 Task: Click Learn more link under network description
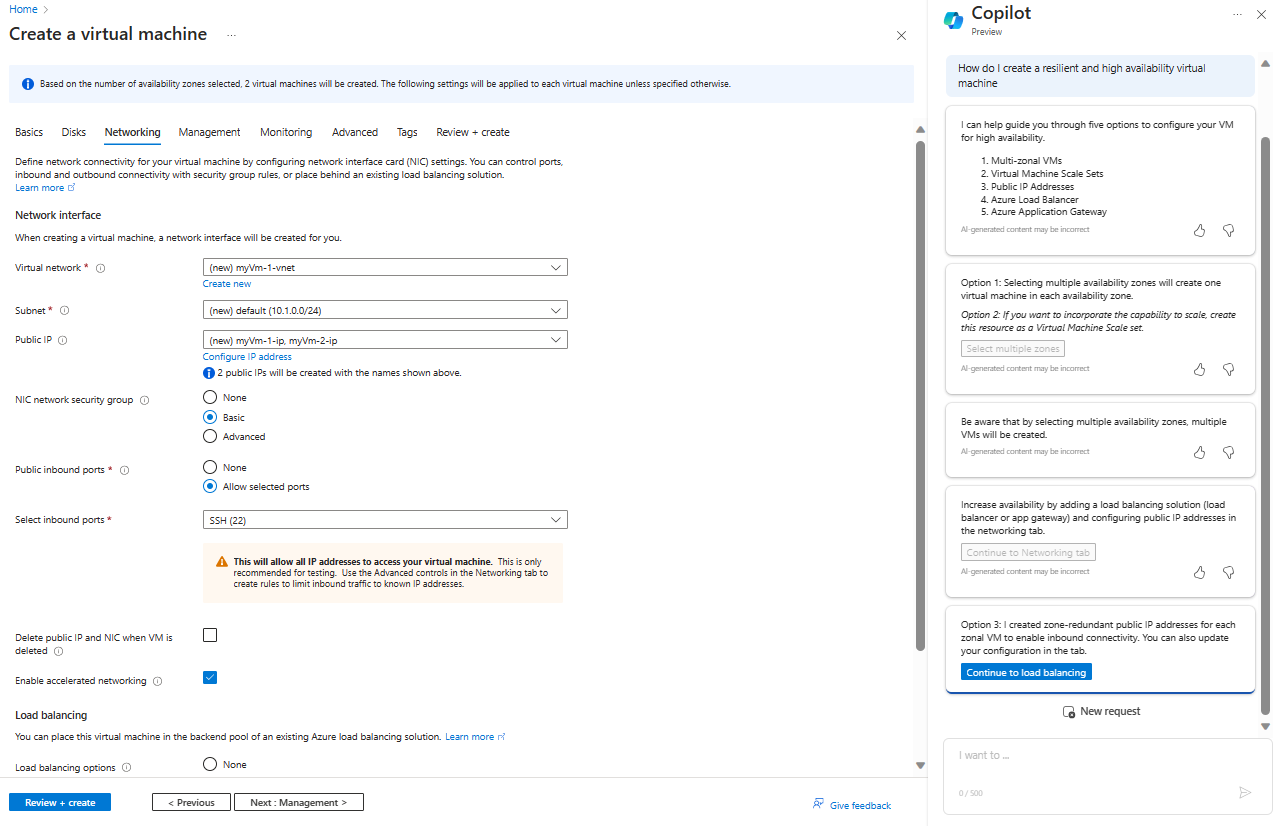point(45,188)
